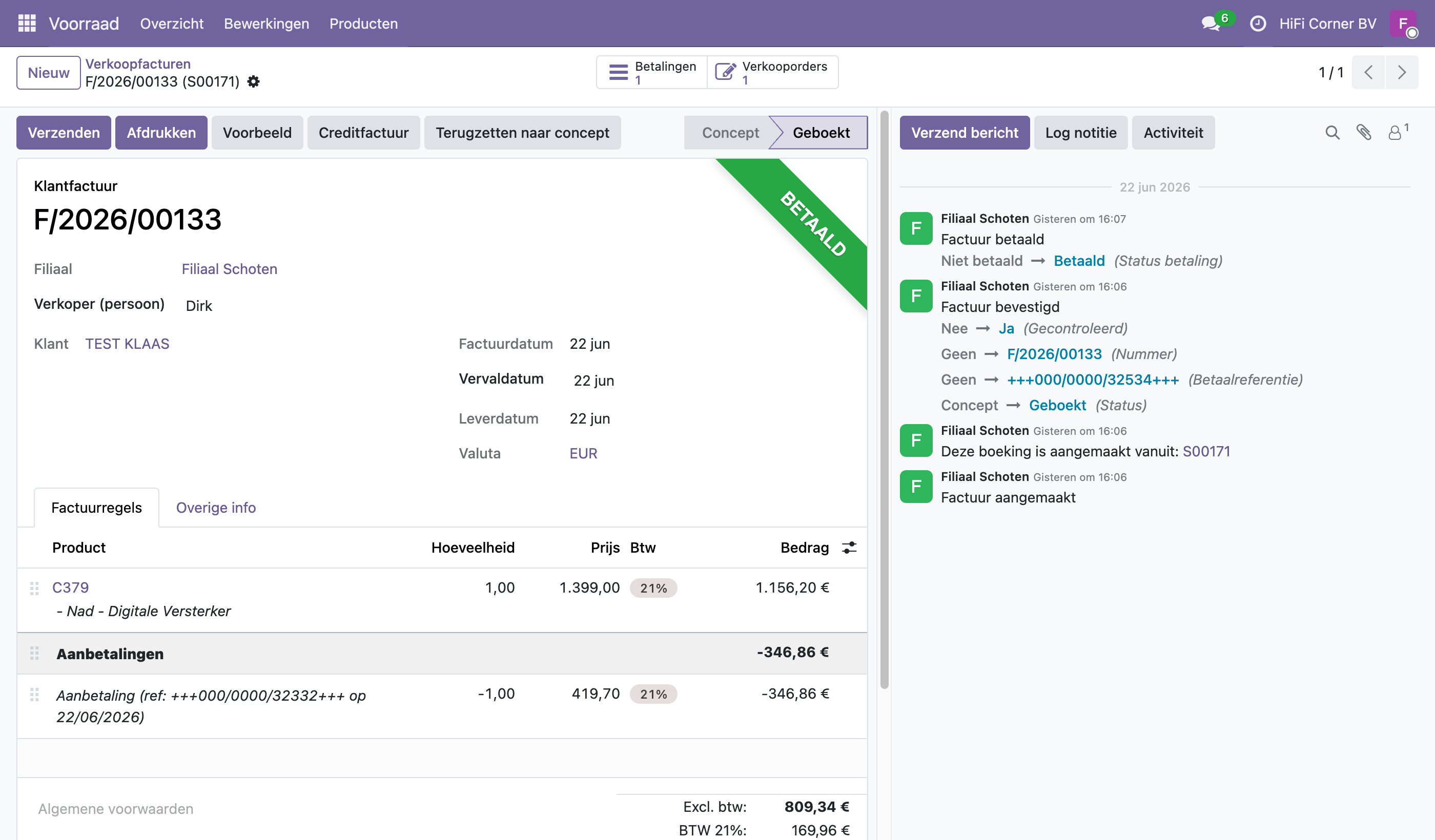Click the Afdrukken button
The image size is (1435, 840).
click(x=161, y=133)
